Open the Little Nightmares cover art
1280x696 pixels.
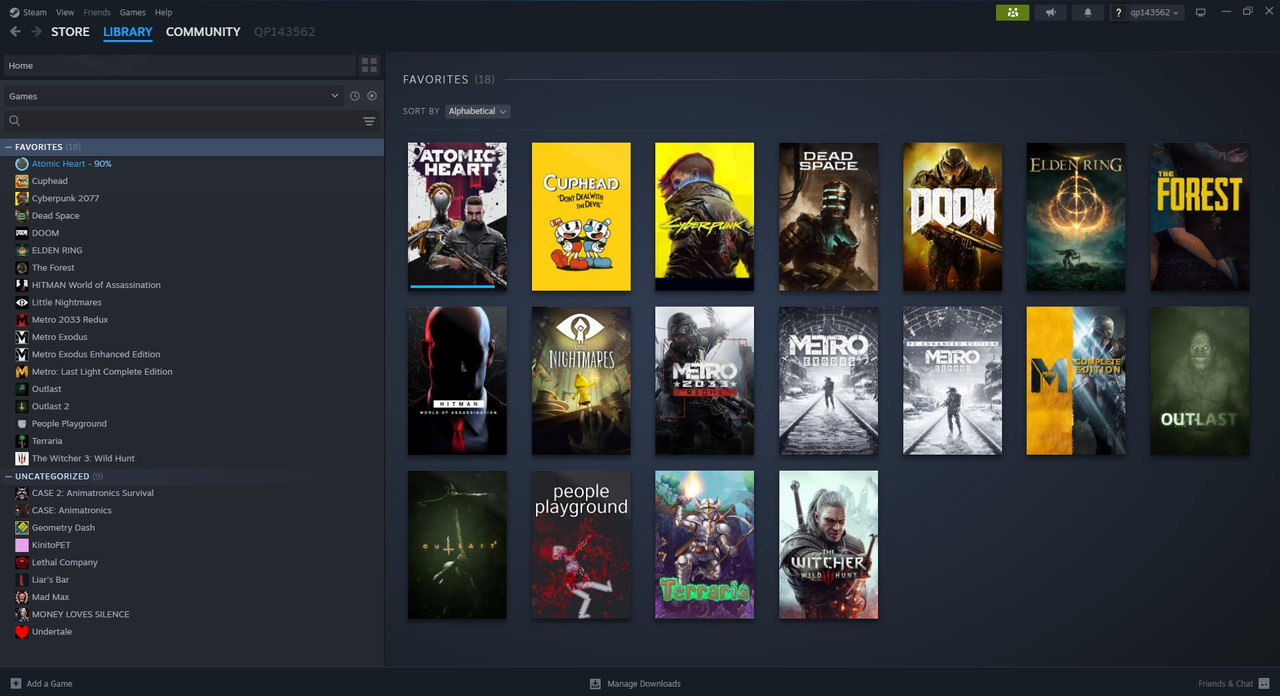point(581,380)
